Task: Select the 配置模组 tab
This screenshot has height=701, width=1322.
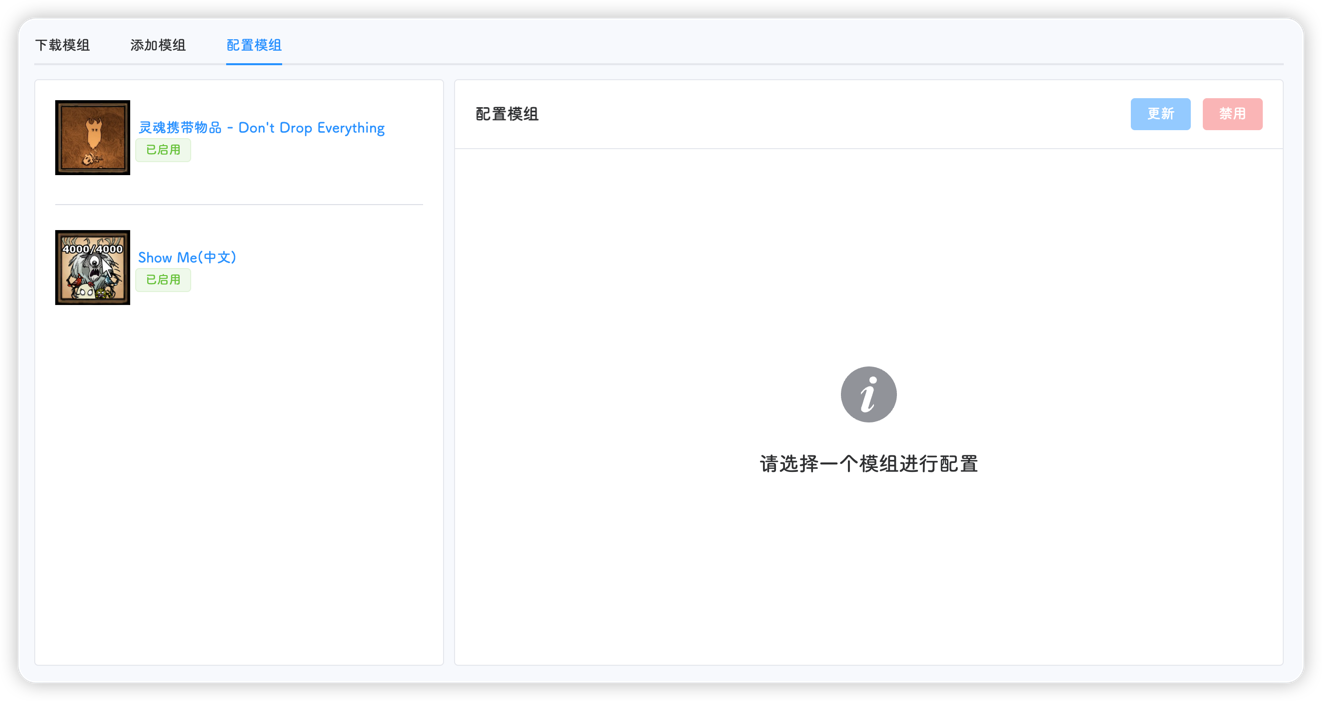Action: [253, 45]
